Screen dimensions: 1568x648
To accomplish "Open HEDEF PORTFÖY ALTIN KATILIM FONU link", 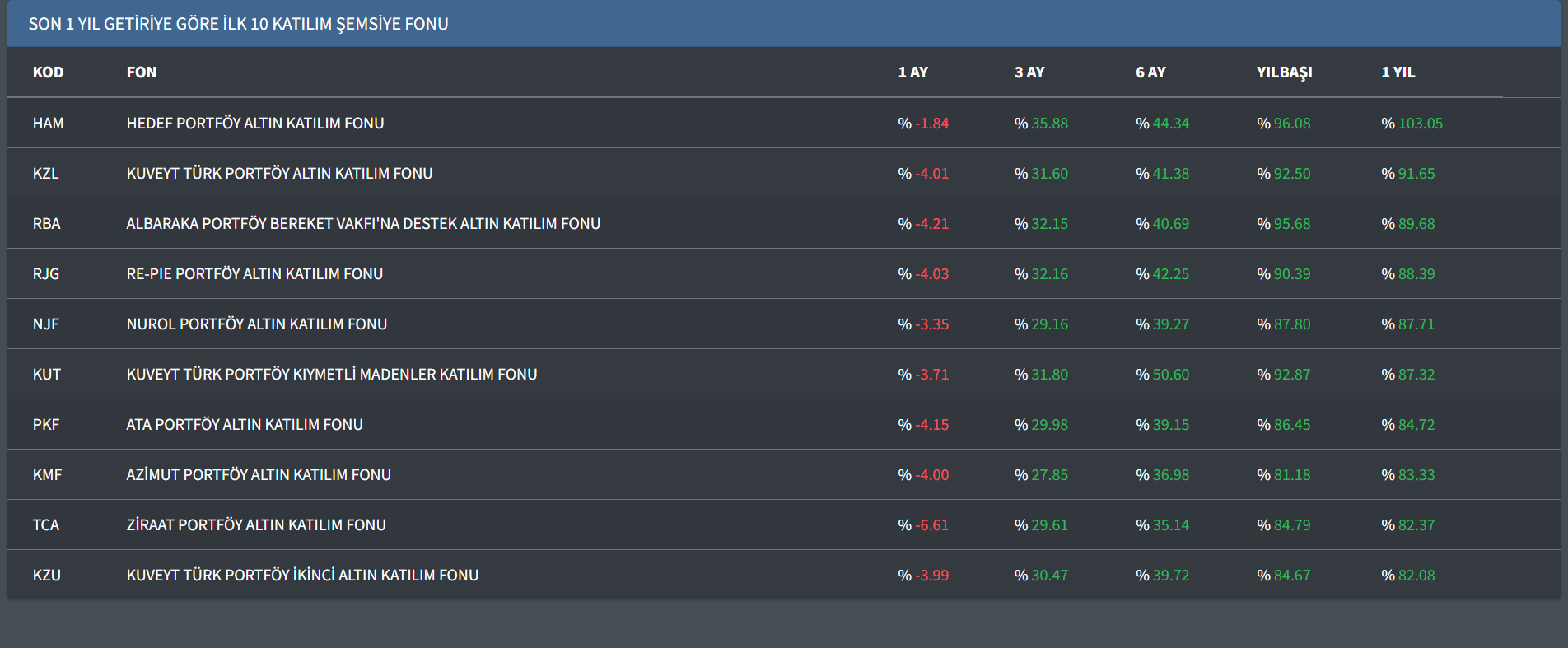I will [255, 124].
